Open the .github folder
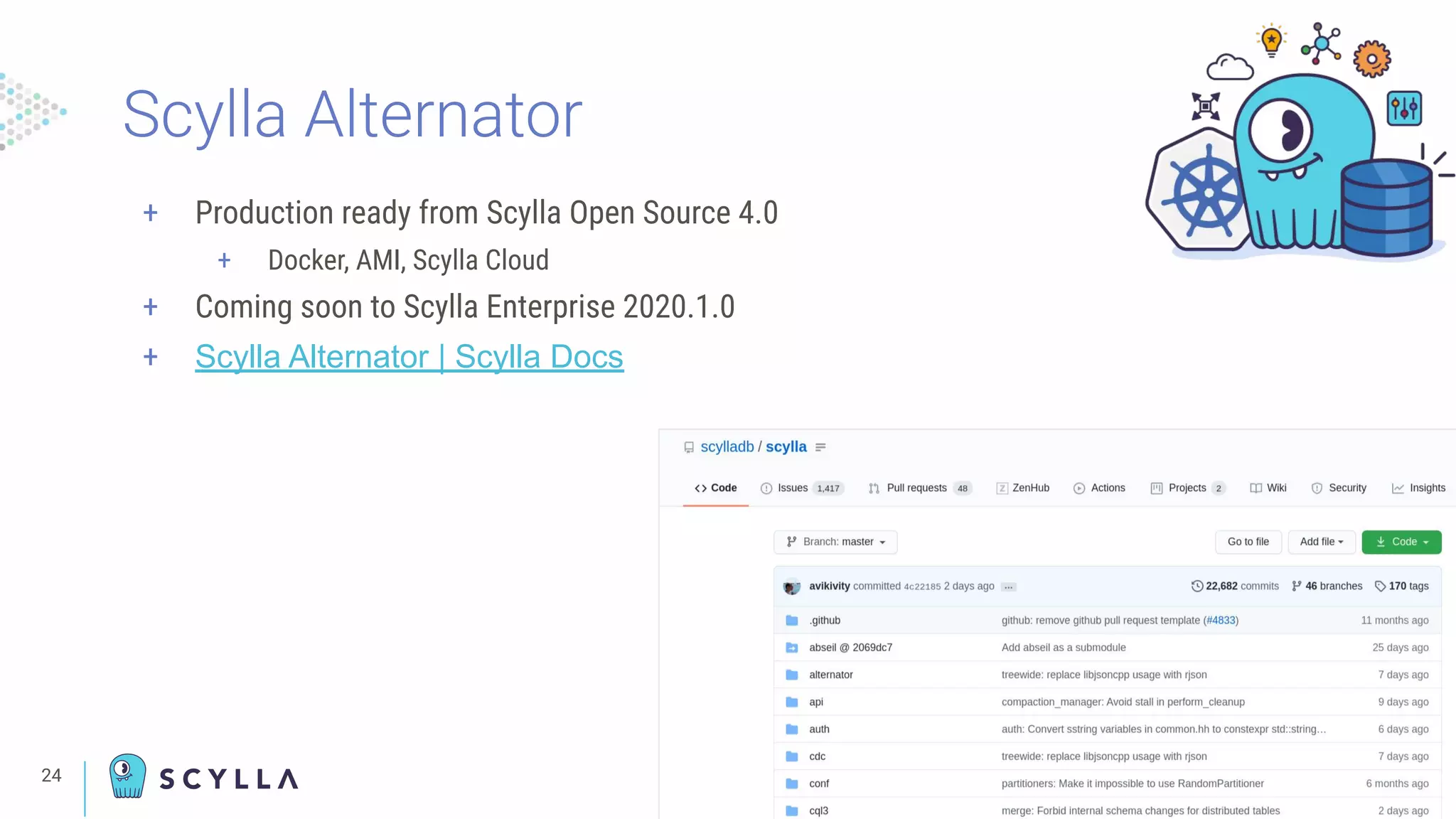 point(825,620)
